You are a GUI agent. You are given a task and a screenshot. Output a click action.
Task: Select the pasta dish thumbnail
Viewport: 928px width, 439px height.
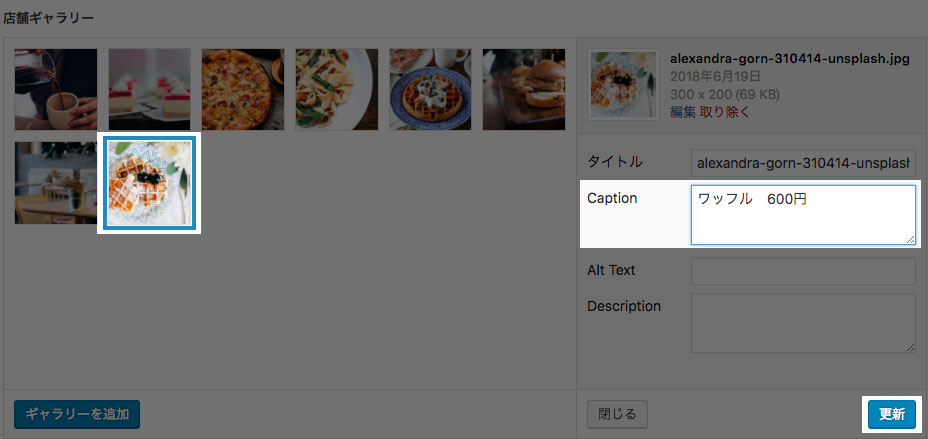(336, 89)
